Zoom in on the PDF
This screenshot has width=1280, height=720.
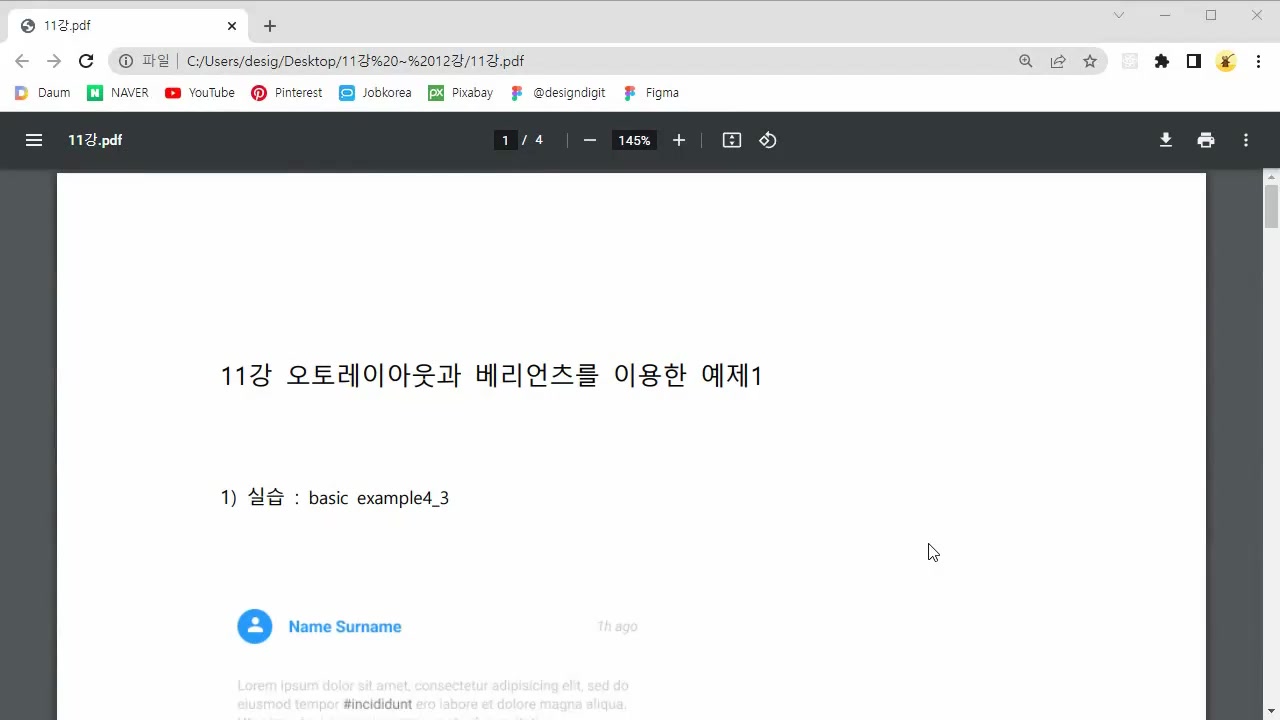click(x=679, y=140)
